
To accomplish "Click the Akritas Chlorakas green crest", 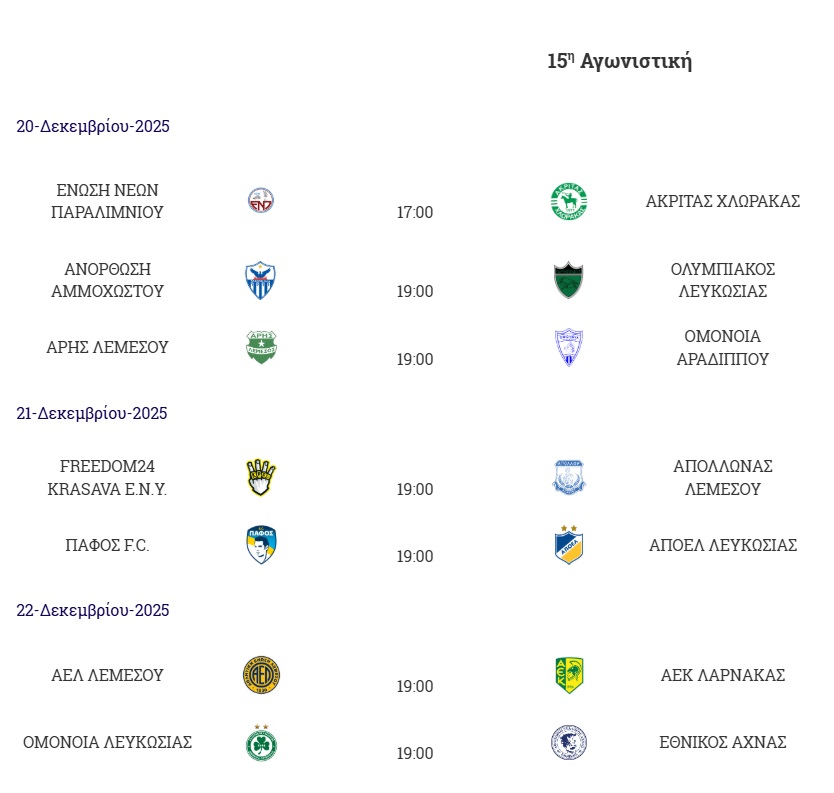I will point(569,201).
